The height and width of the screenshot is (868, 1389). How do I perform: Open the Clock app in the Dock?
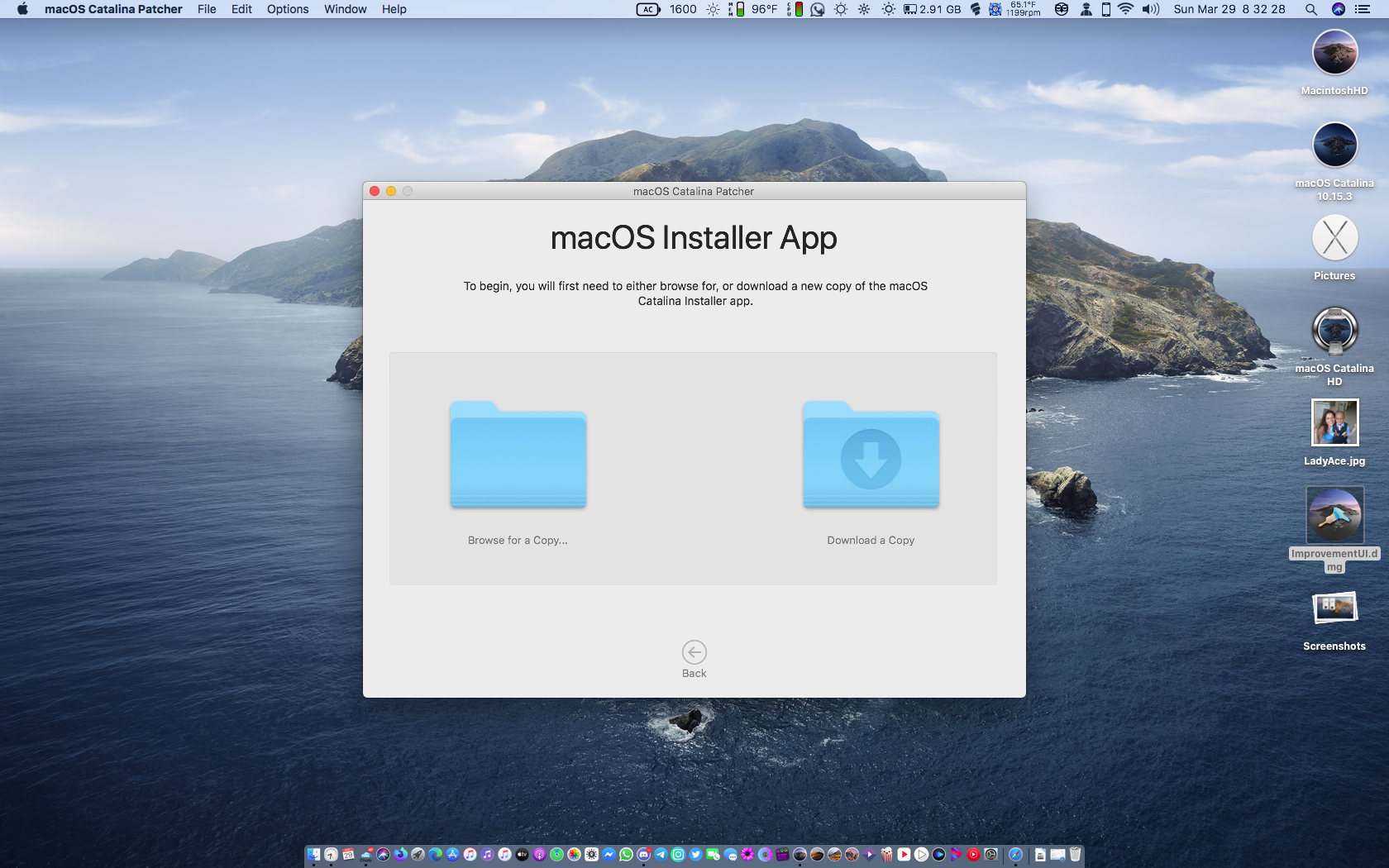click(x=332, y=855)
